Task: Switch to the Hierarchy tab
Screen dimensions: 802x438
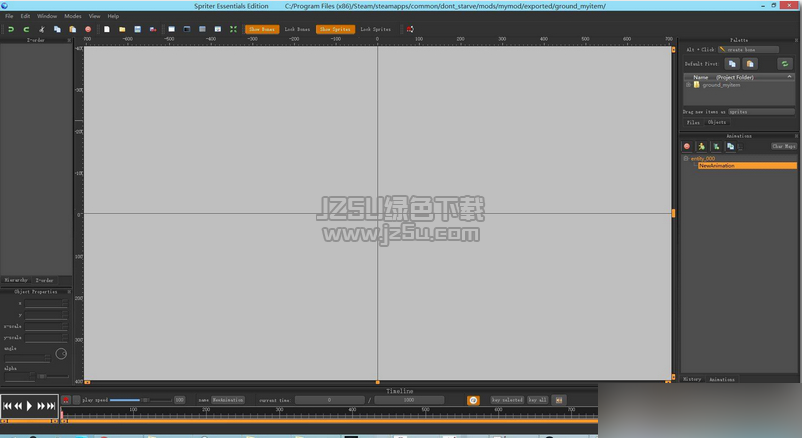Action: 16,280
